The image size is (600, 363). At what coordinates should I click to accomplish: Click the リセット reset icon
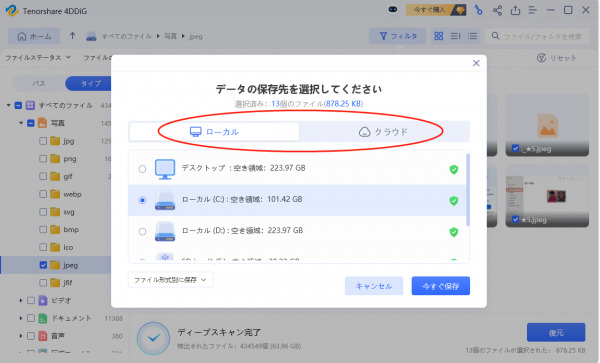(541, 58)
